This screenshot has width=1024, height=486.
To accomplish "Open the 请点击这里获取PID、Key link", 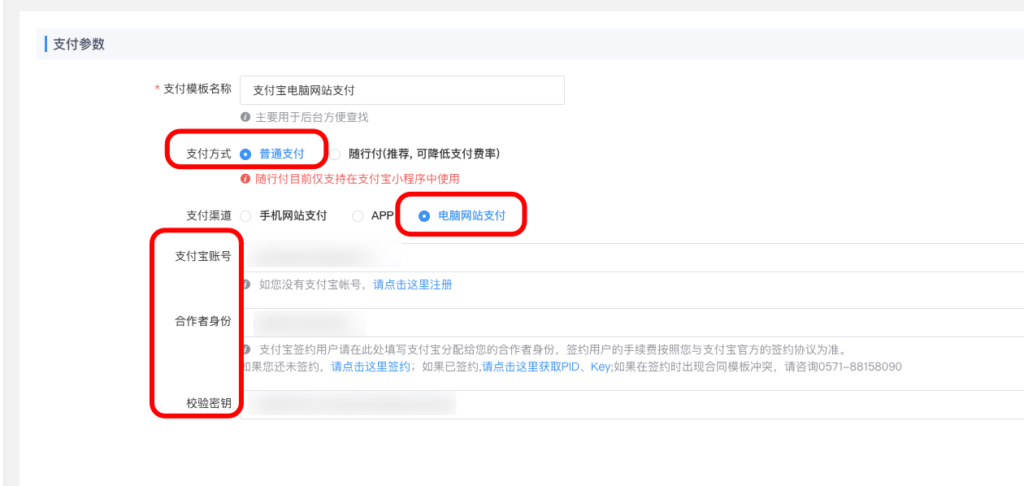I will pyautogui.click(x=546, y=366).
